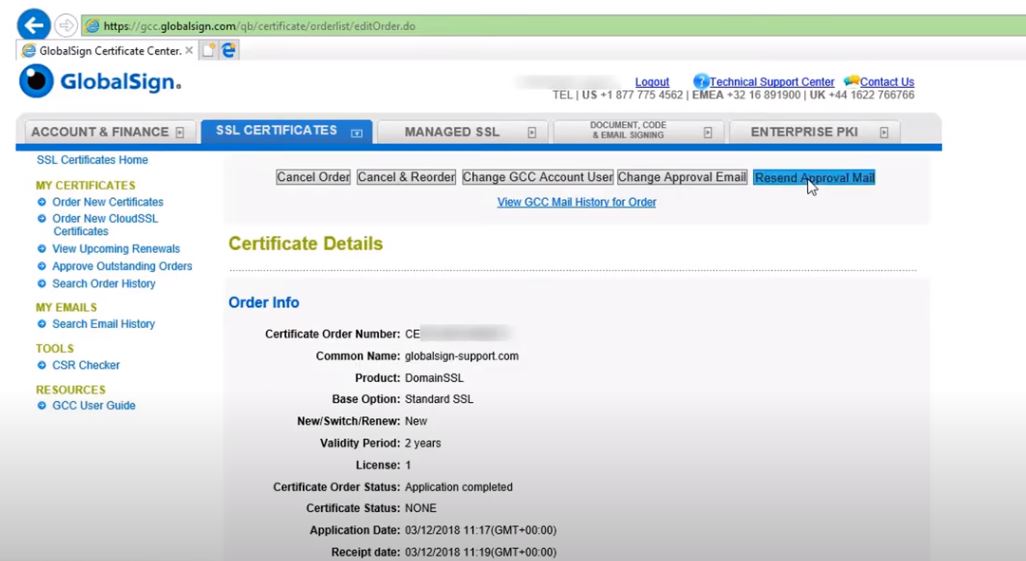Click the browser back arrow button

(x=33, y=26)
